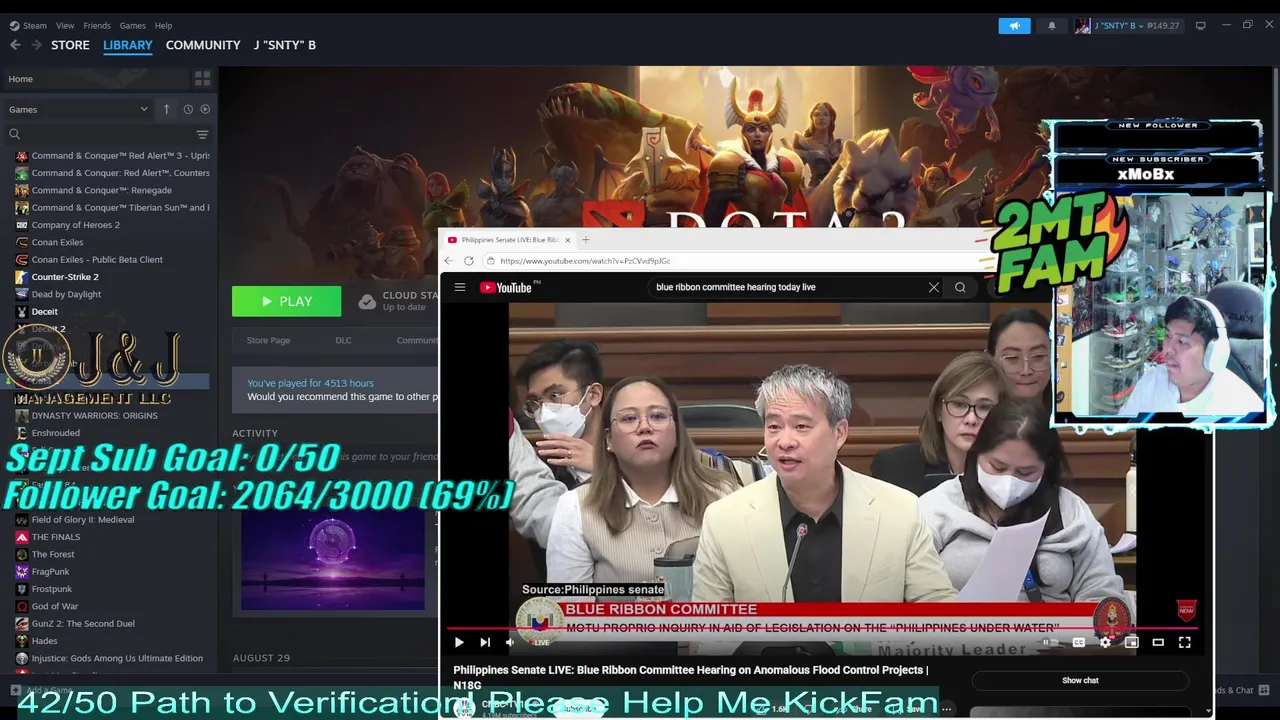Screen dimensions: 1280x720
Task: Select Injustice: Gods Among Us Ultimate Edition
Action: click(117, 658)
